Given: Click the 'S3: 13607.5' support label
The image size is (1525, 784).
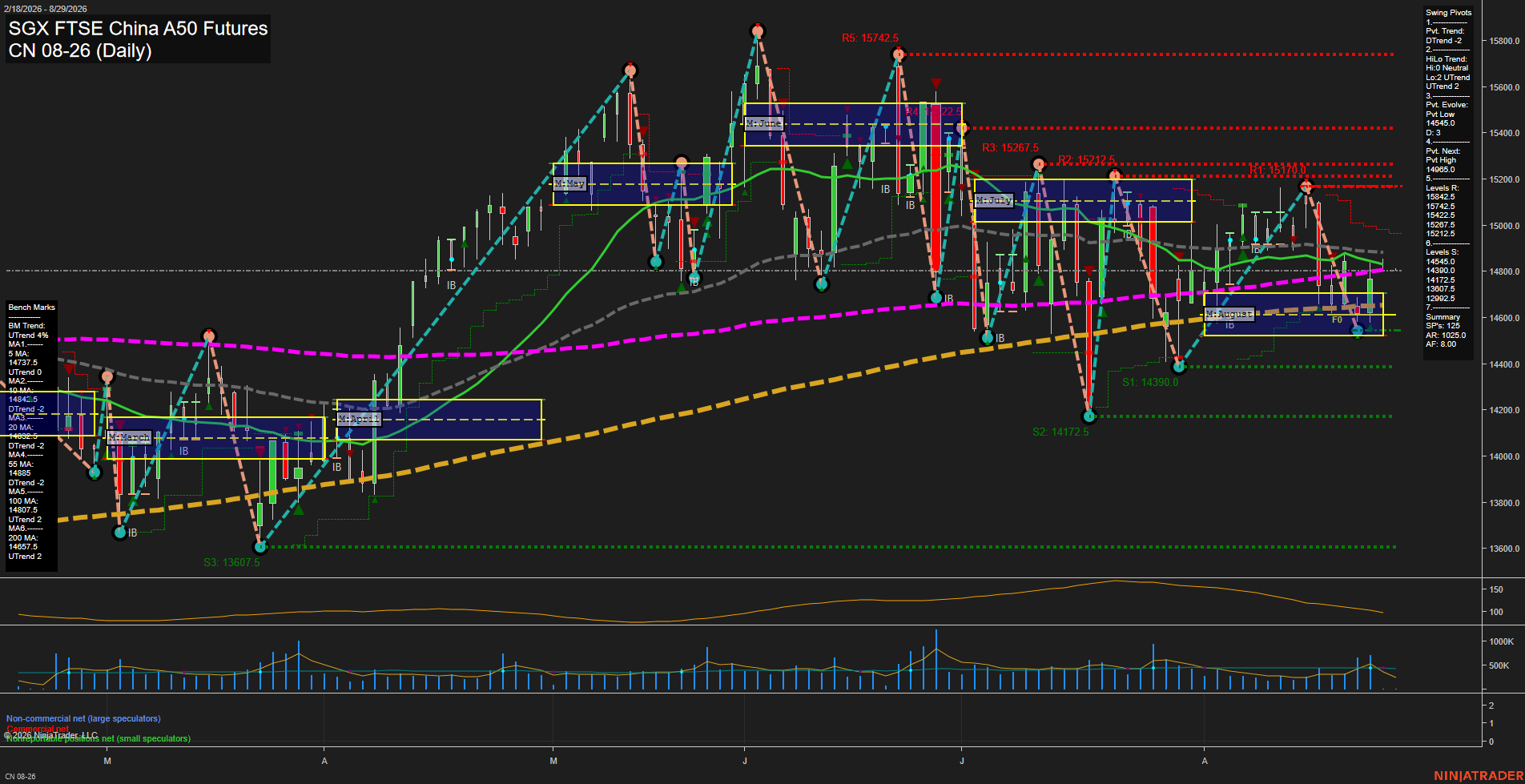Looking at the screenshot, I should click(x=231, y=562).
